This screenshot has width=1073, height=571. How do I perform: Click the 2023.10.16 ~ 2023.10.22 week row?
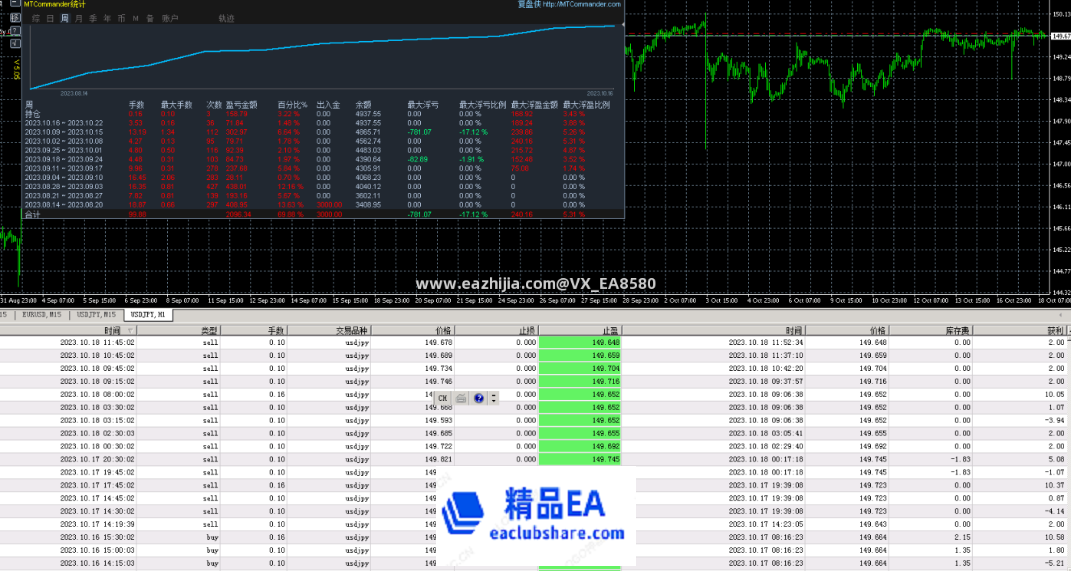tap(322, 123)
